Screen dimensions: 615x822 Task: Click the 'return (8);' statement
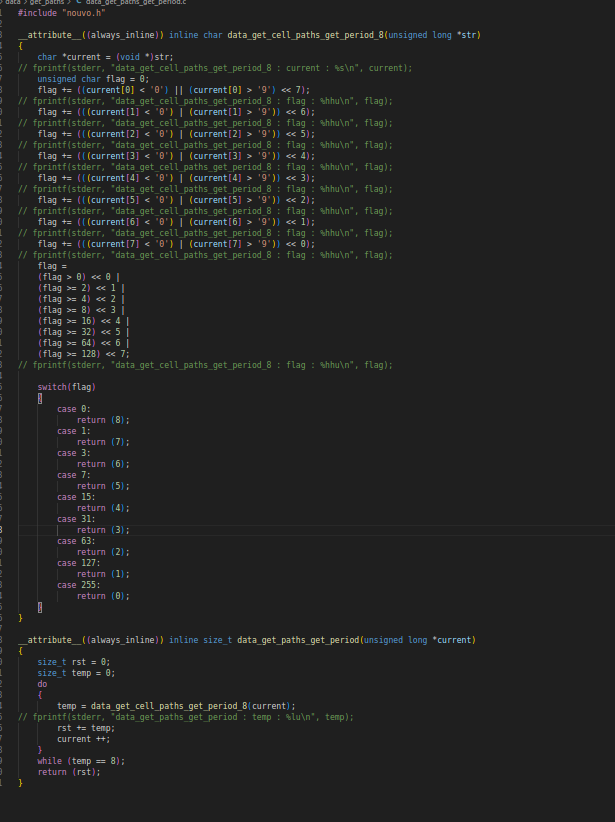tap(103, 420)
